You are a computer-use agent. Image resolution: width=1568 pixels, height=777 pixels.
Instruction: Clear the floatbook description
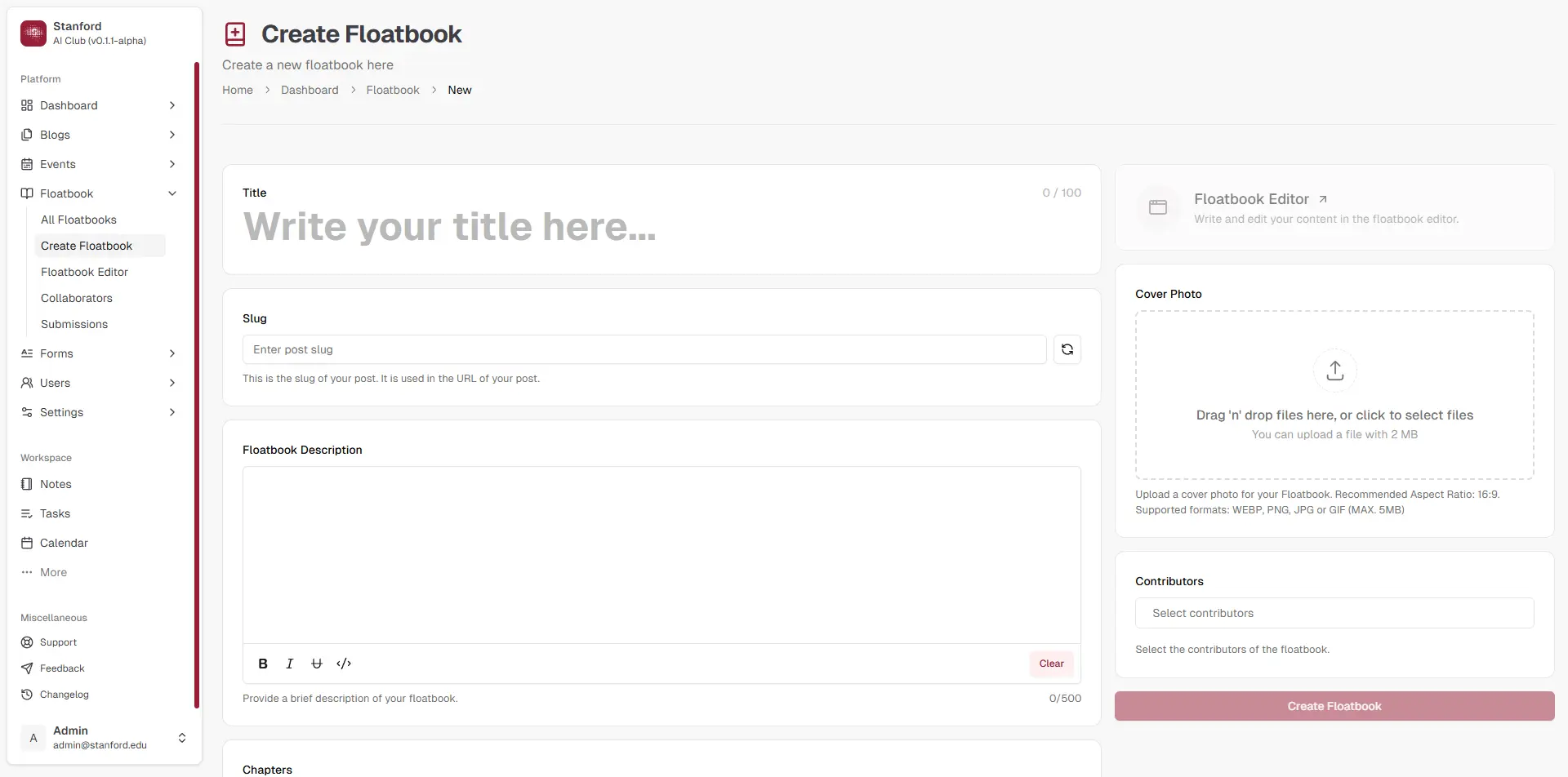(1051, 663)
